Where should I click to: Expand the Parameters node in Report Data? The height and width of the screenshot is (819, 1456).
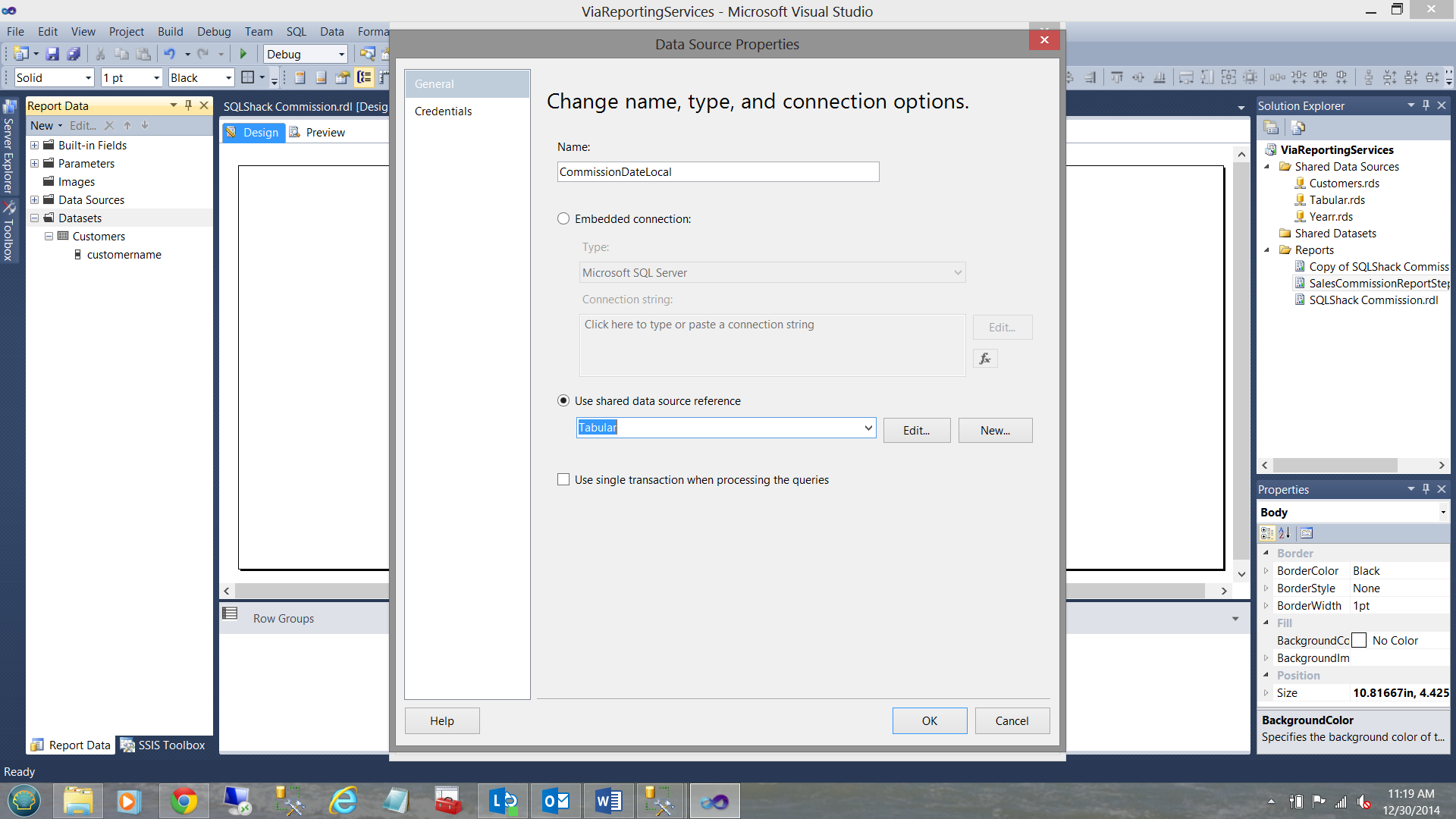(x=34, y=164)
